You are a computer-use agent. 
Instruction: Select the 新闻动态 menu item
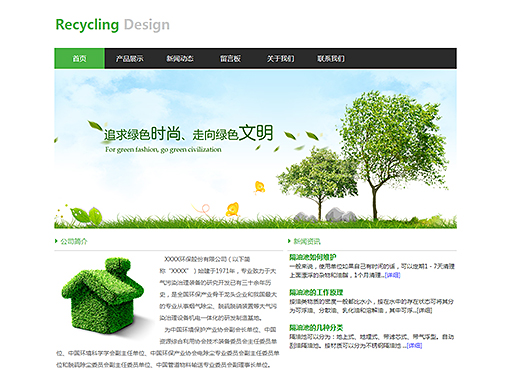[180, 59]
